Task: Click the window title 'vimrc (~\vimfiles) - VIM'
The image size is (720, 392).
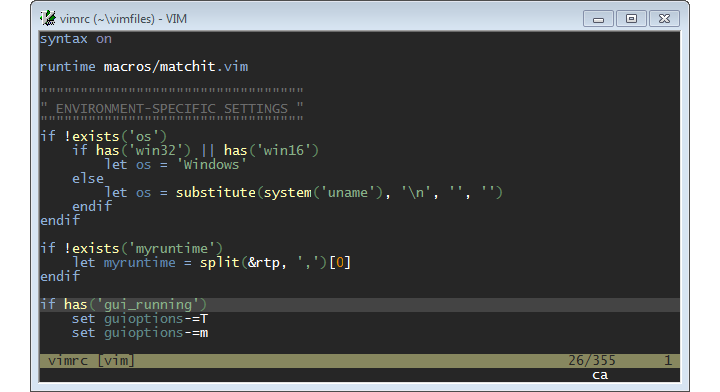Action: (123, 19)
